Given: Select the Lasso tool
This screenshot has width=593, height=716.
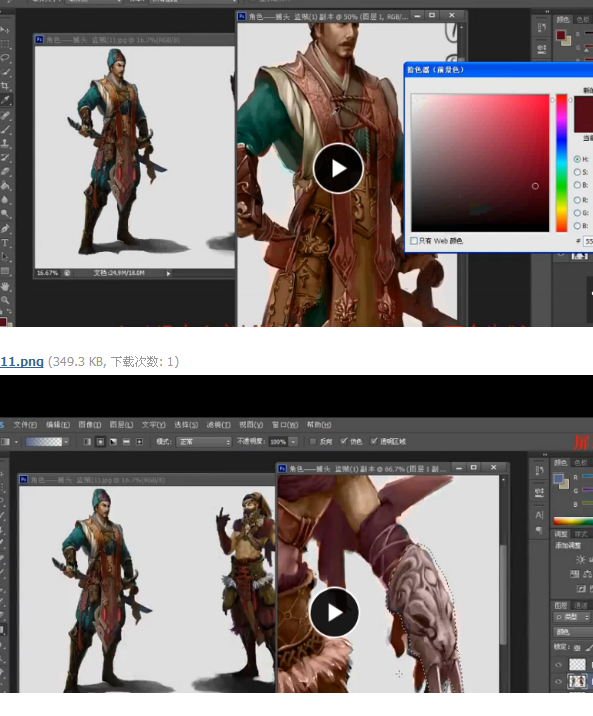Looking at the screenshot, I should click(x=5, y=58).
